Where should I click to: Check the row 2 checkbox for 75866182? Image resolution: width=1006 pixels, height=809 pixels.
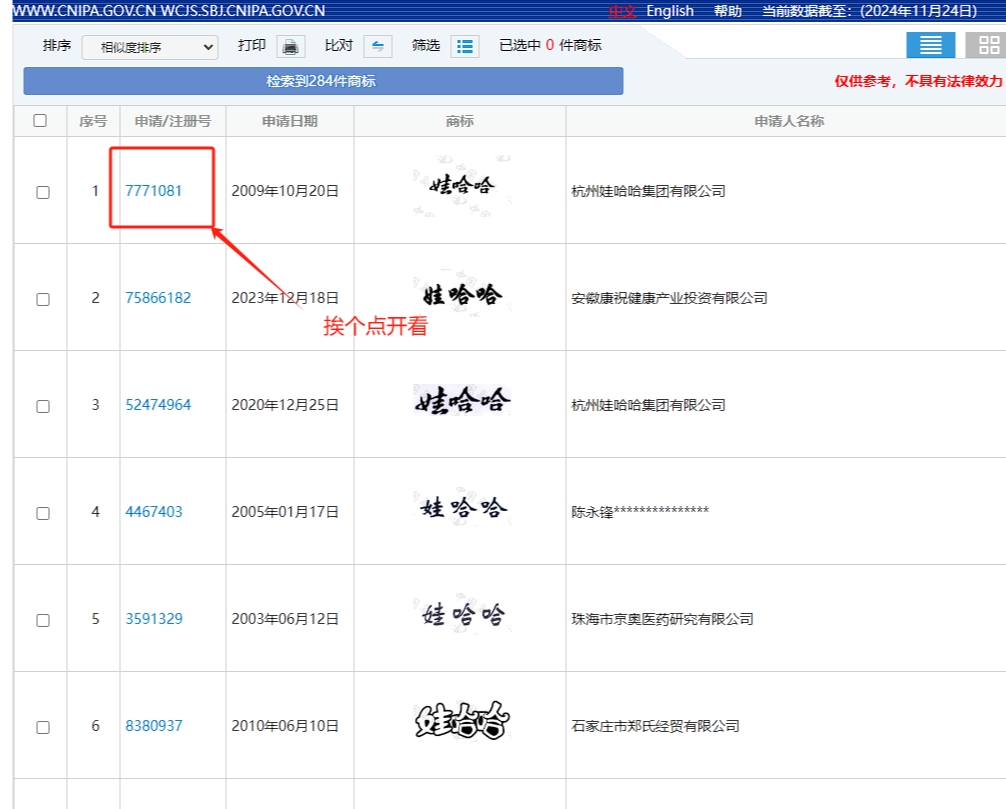(x=43, y=299)
